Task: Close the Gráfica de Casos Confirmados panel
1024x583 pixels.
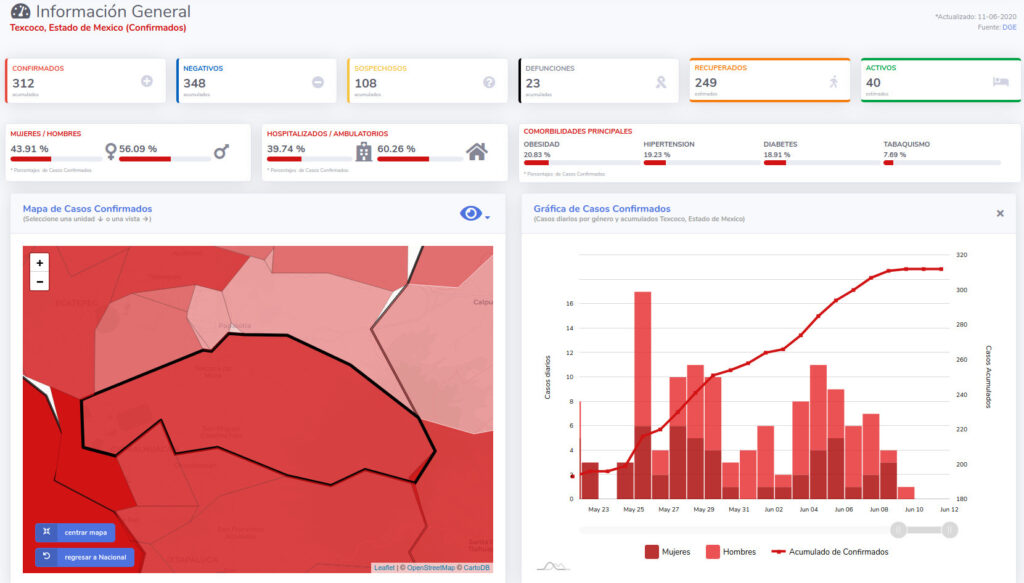Action: coord(1000,213)
